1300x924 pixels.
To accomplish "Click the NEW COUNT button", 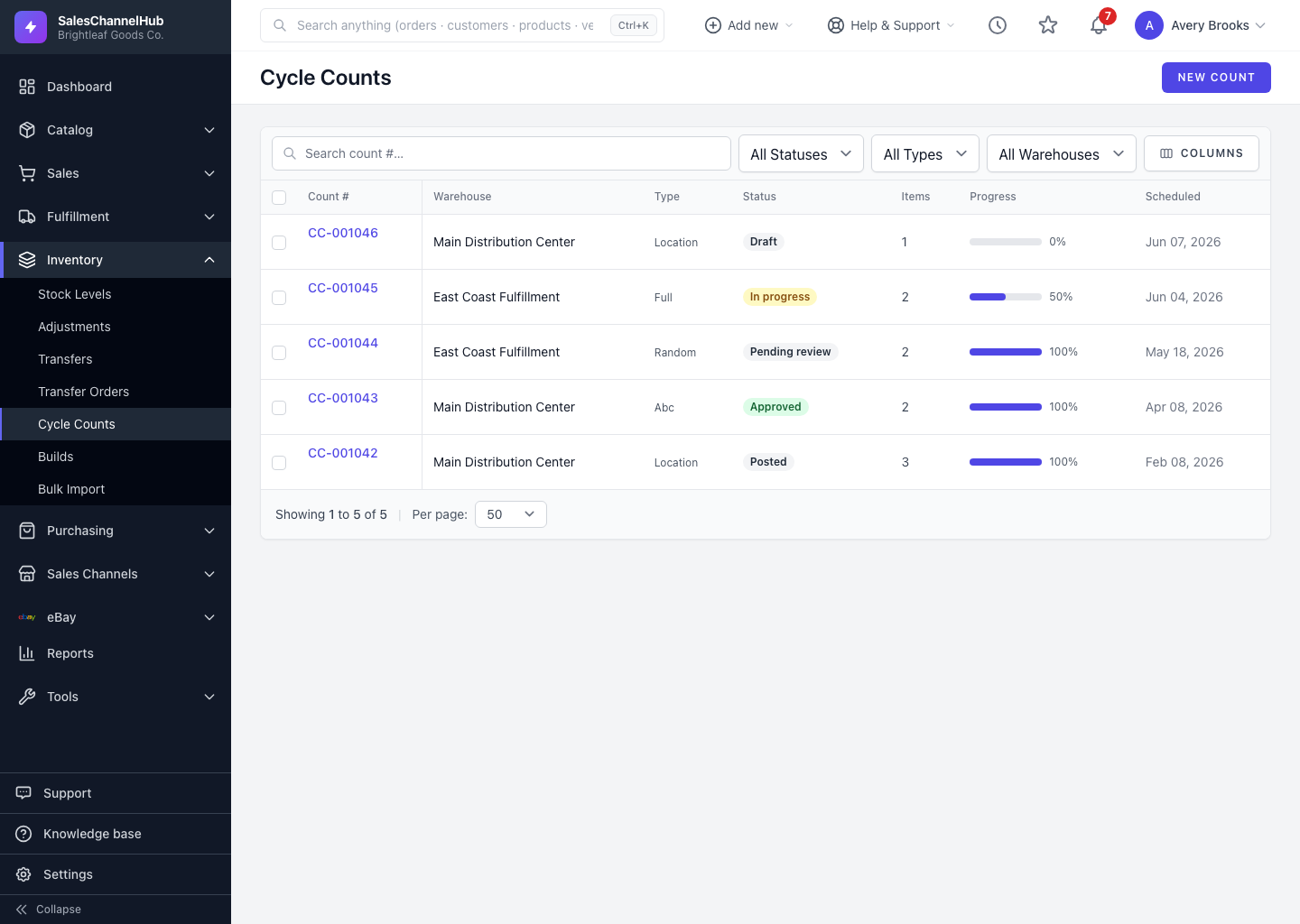I will tap(1216, 78).
